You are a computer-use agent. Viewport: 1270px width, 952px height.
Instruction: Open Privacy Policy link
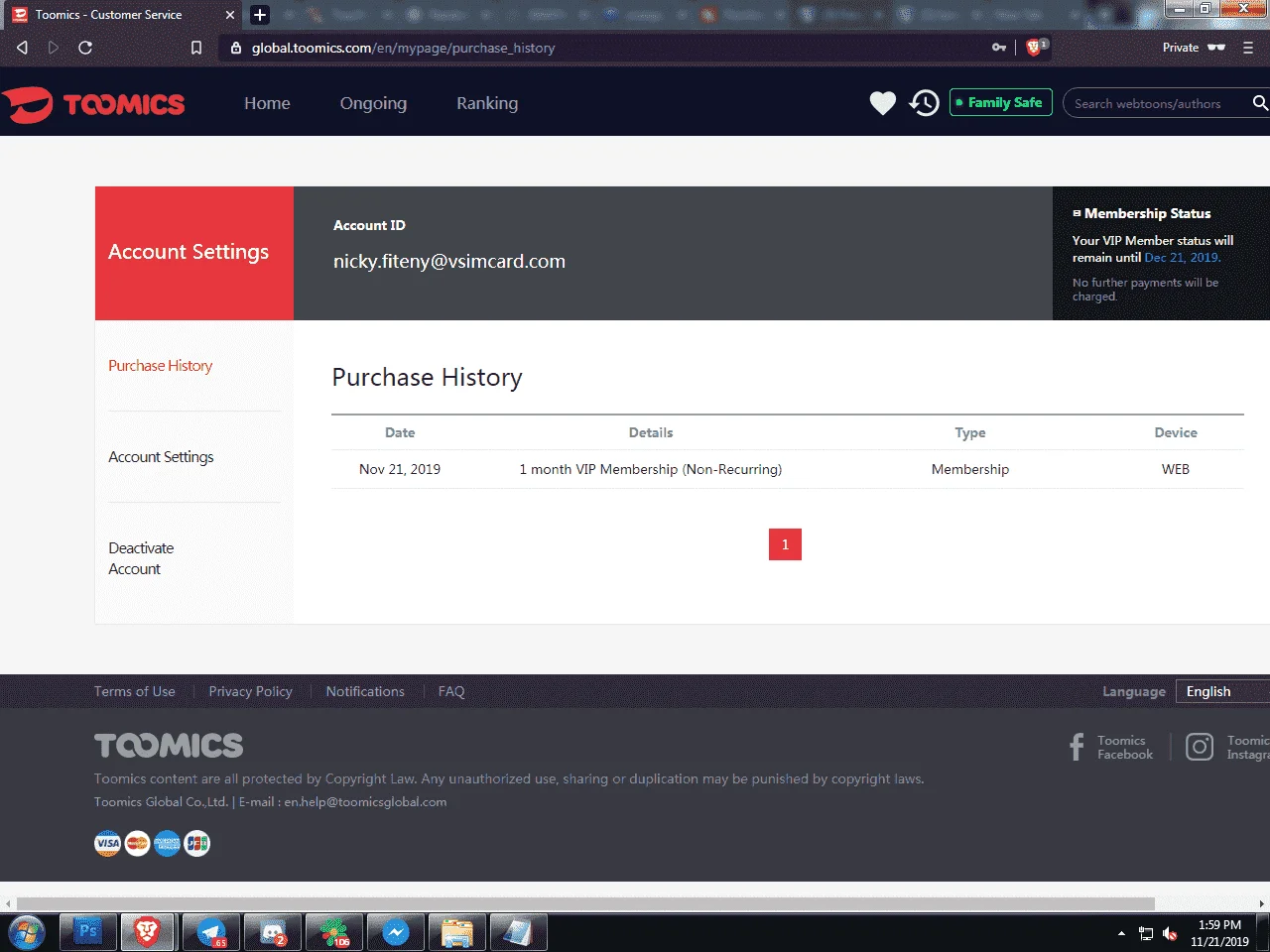tap(250, 691)
